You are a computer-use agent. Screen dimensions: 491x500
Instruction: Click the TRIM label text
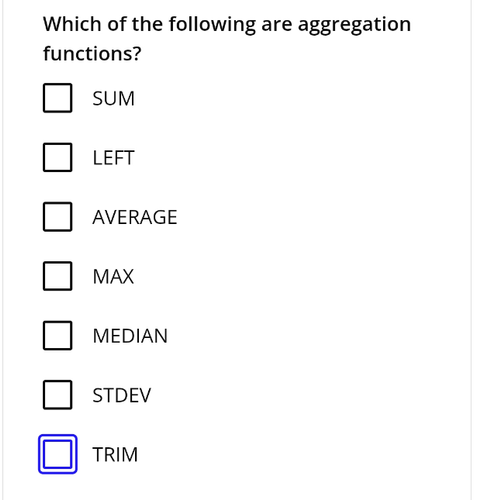[x=115, y=455]
